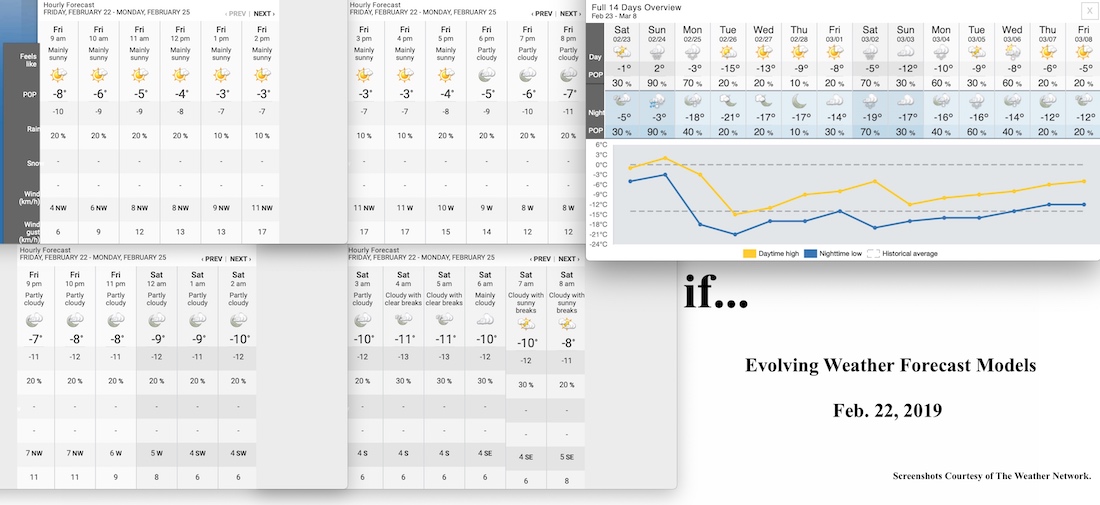Click the partly cloudy icon for Fri 11 pm

pos(116,320)
